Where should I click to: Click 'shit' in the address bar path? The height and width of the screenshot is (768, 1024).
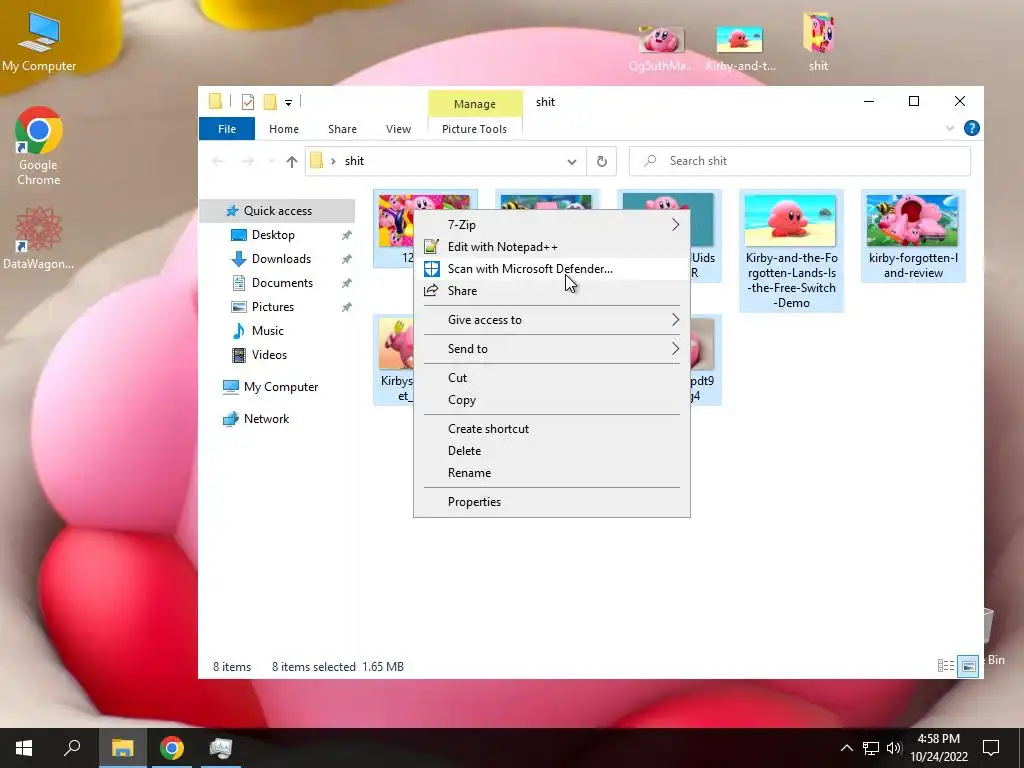[x=354, y=161]
